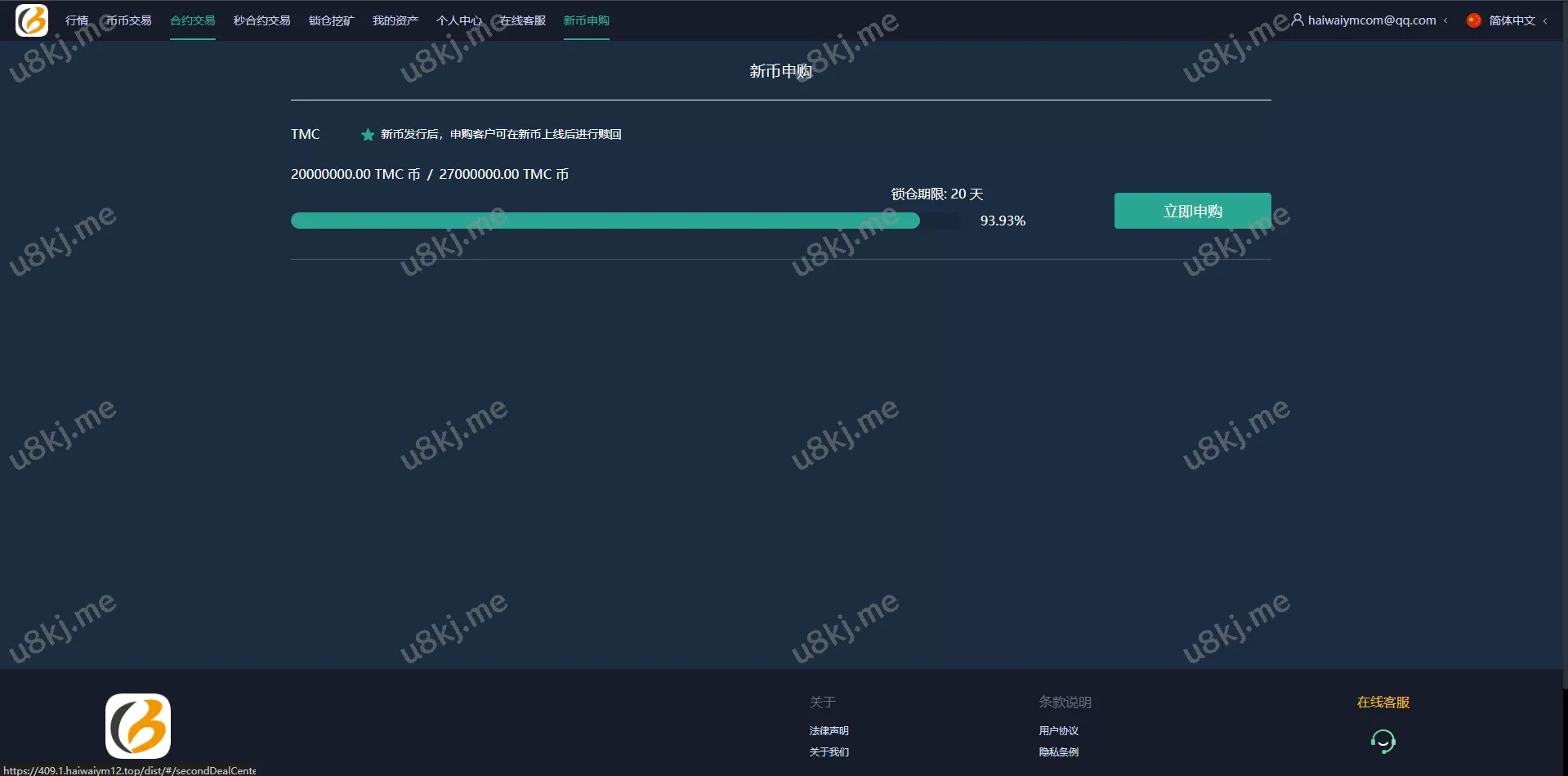Click the large footer brand logo
Image resolution: width=1568 pixels, height=776 pixels.
pyautogui.click(x=138, y=725)
